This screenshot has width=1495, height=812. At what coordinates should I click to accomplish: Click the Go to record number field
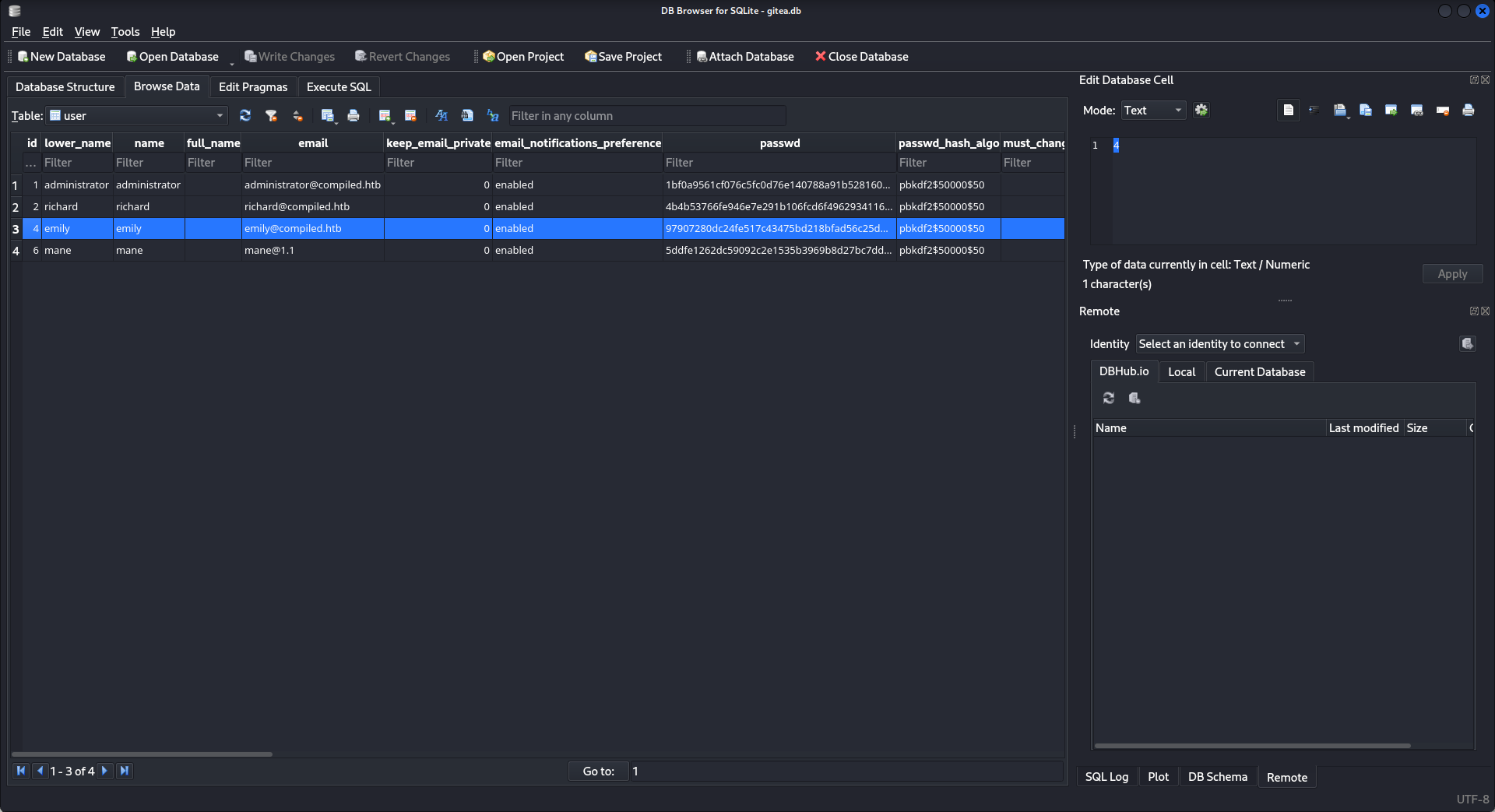coord(846,772)
